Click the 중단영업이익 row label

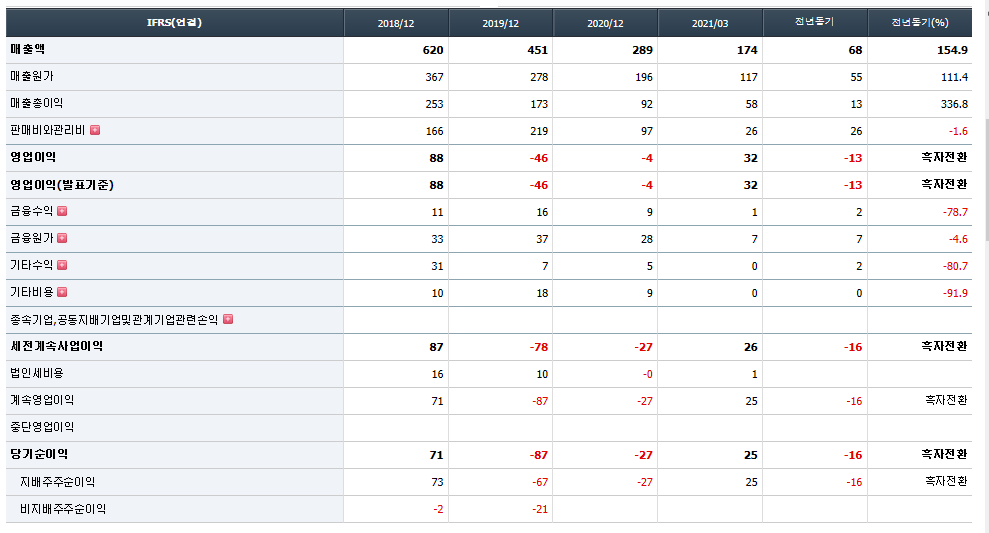[42, 428]
